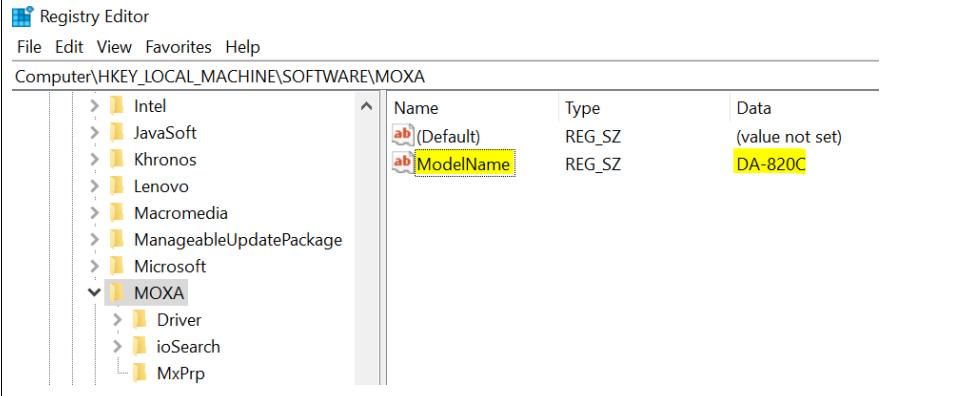975x396 pixels.
Task: Open the Favorites menu
Action: tap(178, 47)
